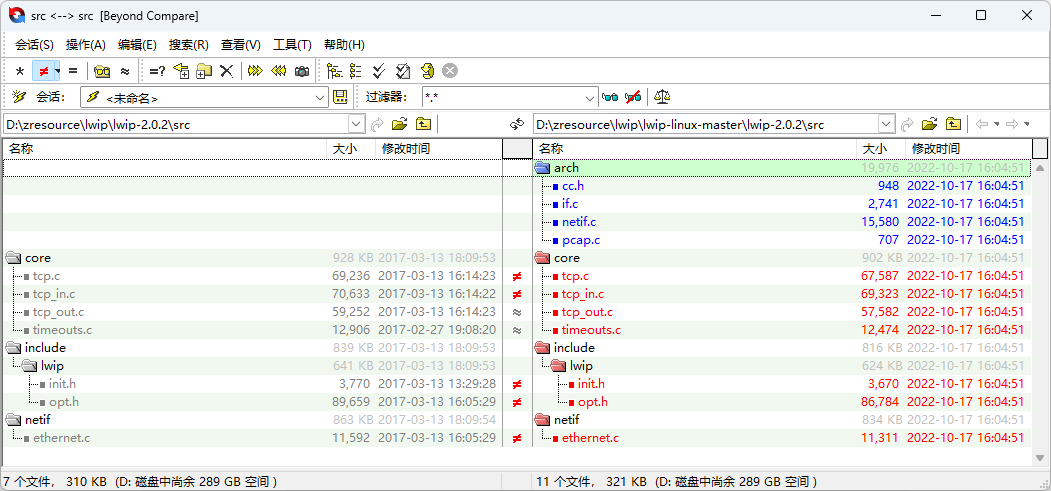Viewport: 1051px width, 491px height.
Task: Click the left pane up-one-level folder icon
Action: pos(423,124)
